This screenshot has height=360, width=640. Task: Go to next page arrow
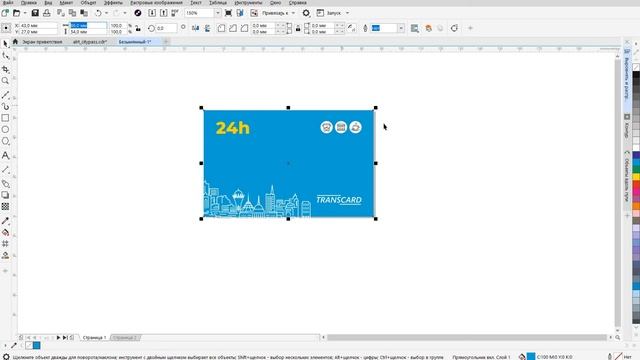click(58, 338)
